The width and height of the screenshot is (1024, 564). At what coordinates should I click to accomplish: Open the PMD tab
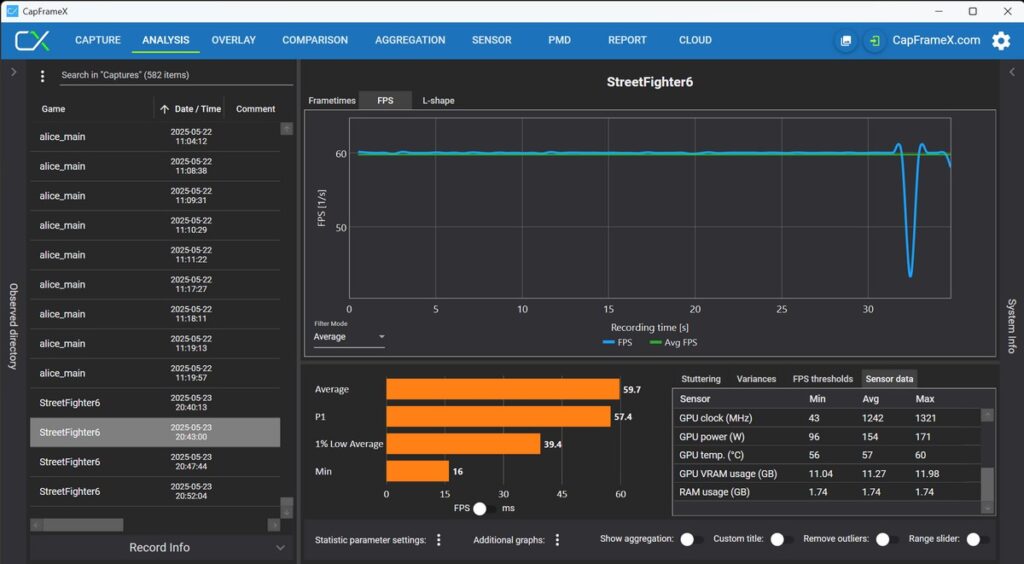coord(559,40)
